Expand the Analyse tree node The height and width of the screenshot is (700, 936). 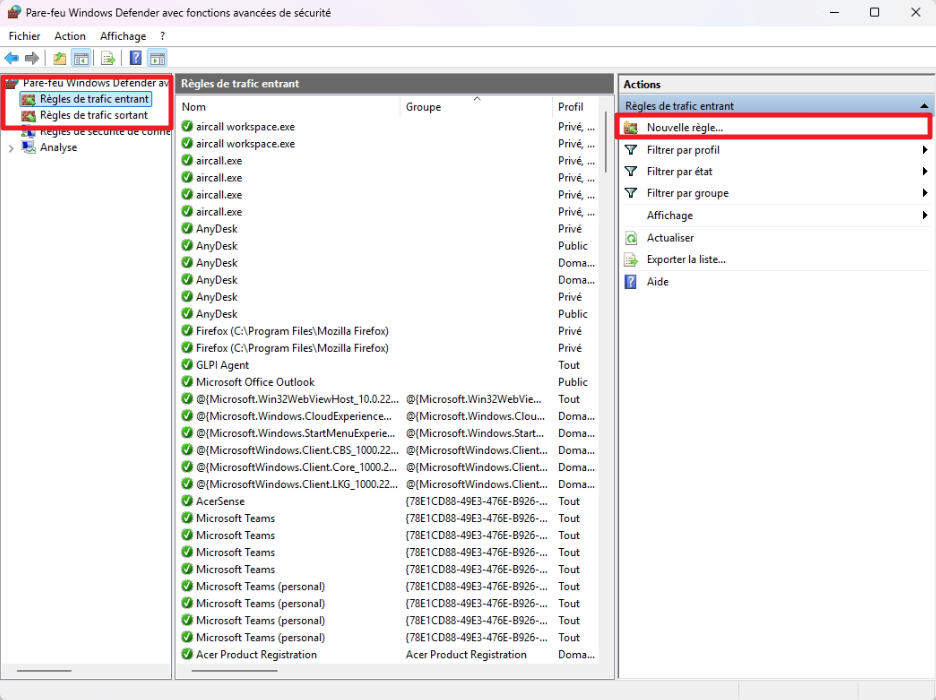(x=11, y=148)
